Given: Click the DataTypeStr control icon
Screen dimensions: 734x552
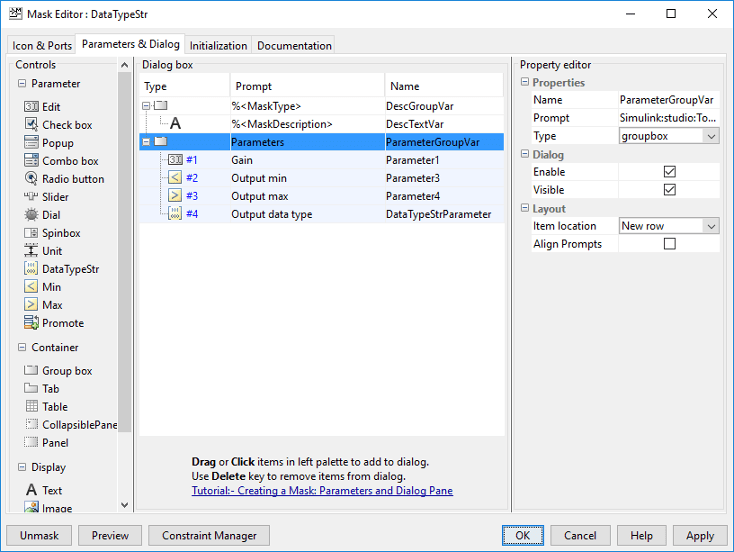Looking at the screenshot, I should point(32,269).
